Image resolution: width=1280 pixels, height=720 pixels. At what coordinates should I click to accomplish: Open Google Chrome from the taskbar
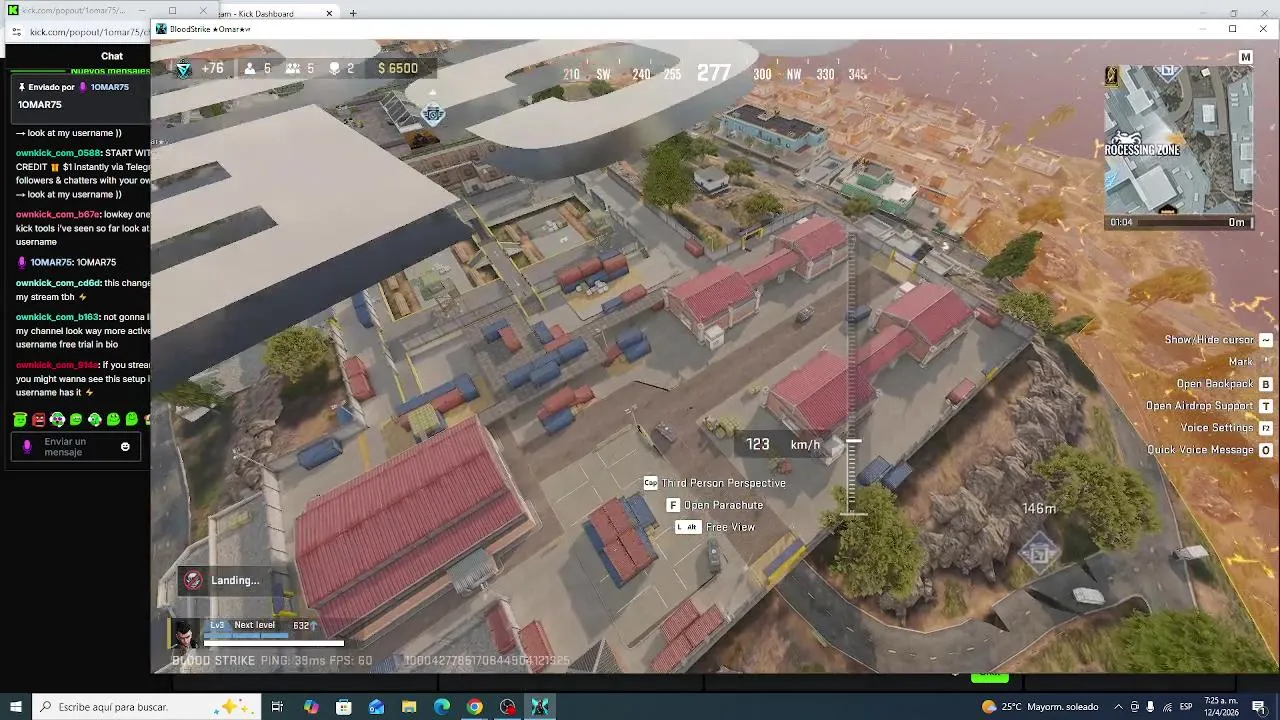475,707
